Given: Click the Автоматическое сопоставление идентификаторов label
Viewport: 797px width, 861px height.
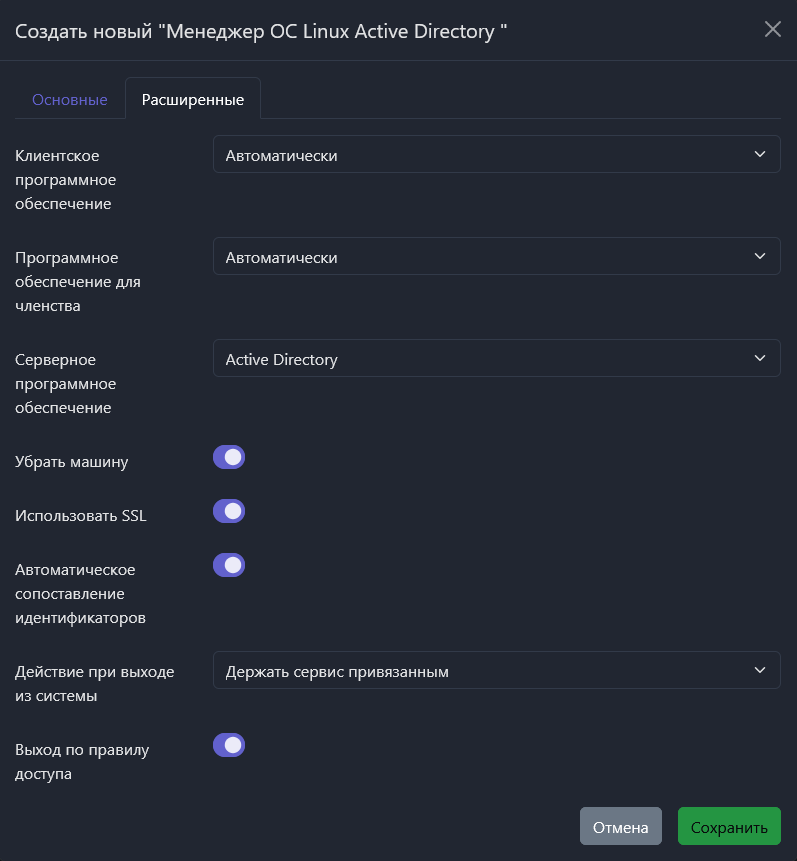Looking at the screenshot, I should [80, 593].
